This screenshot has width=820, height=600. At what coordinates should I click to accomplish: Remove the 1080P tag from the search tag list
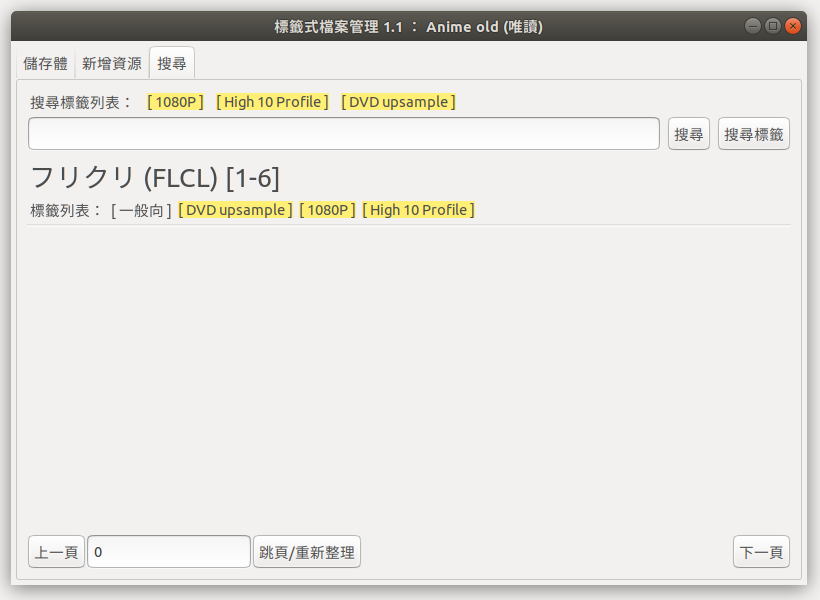175,102
